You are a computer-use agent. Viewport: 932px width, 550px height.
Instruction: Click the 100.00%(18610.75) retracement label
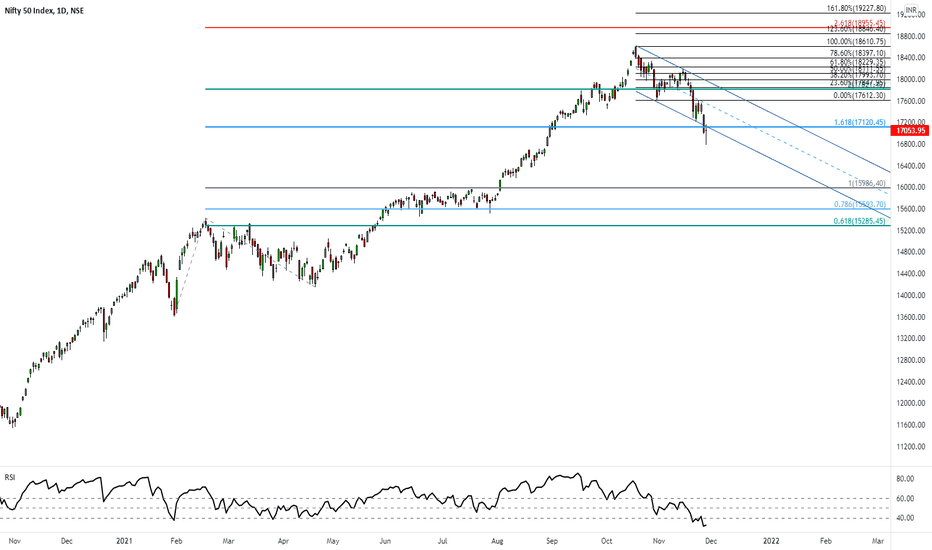[x=857, y=42]
